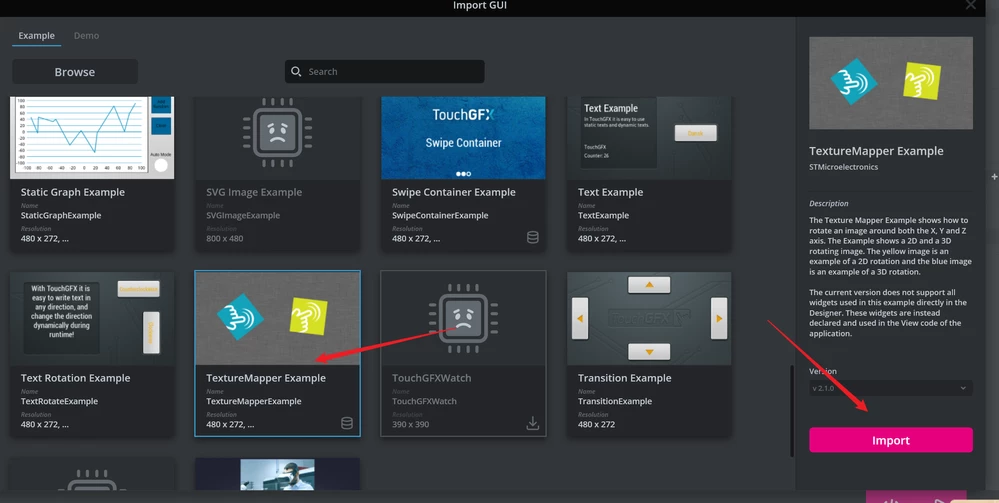Click the right arrow in Transition Example preview

click(719, 318)
